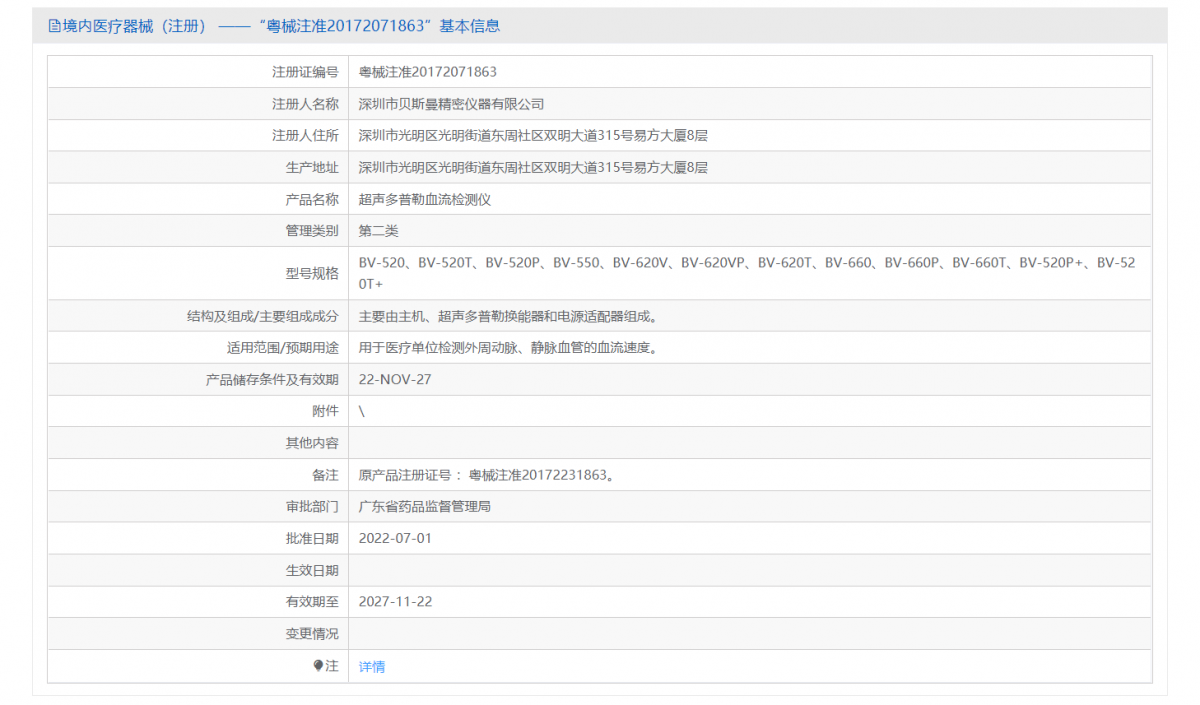Screen dimensions: 1200x705
Task: Select the approval date 2022-07-01 cell
Action: click(394, 538)
